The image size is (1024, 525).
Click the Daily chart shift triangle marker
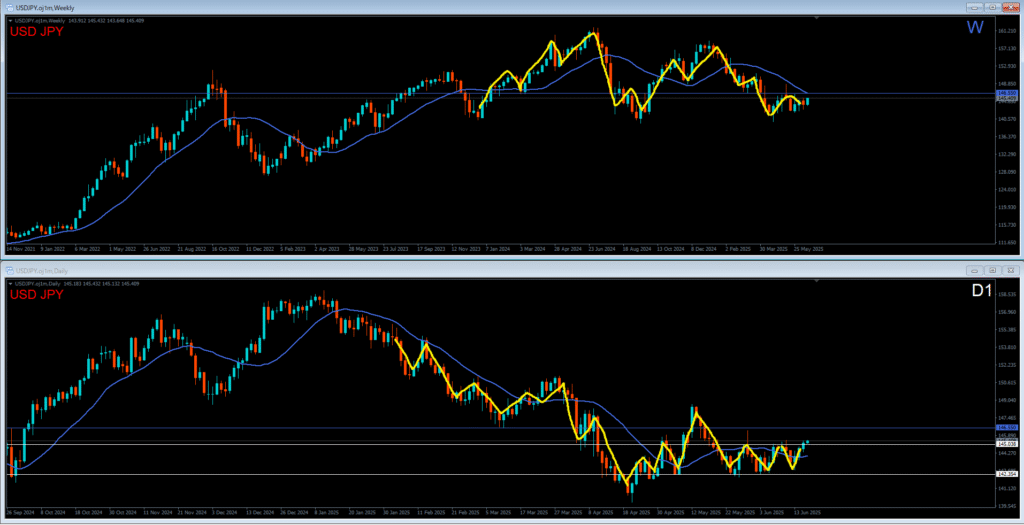pyautogui.click(x=817, y=281)
